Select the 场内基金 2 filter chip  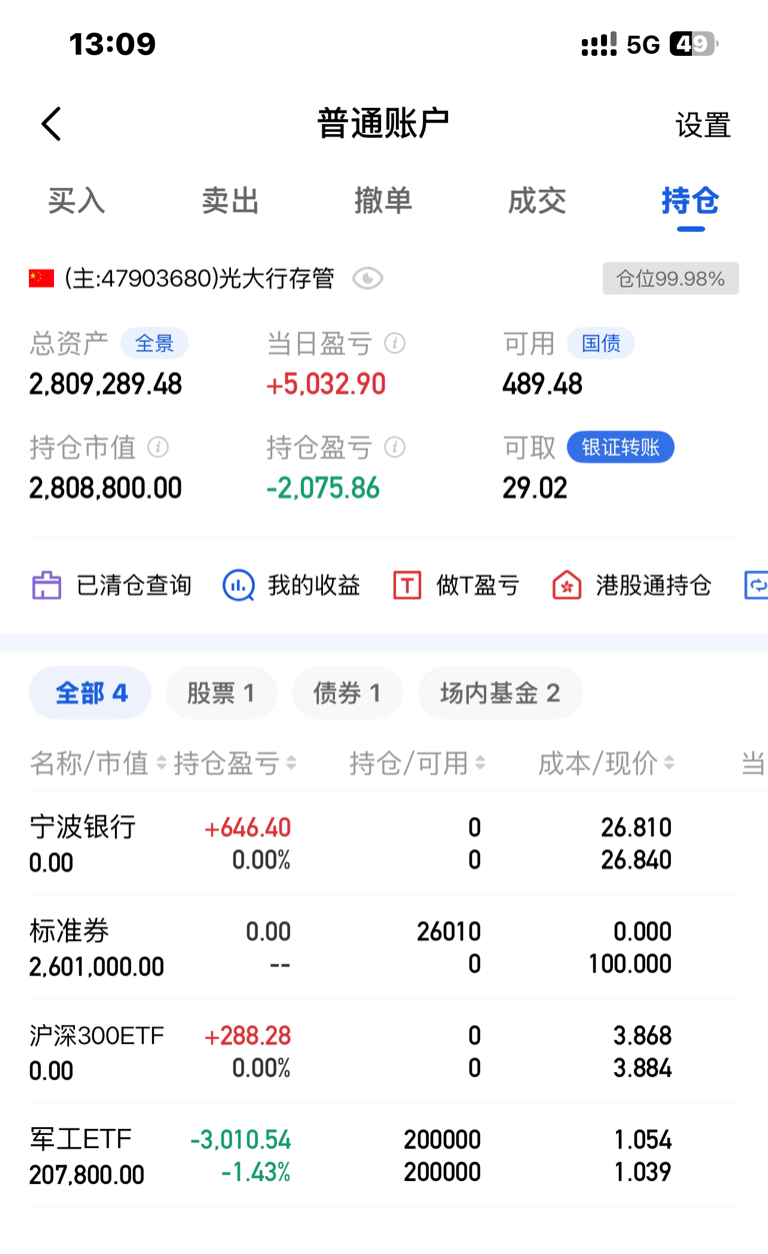[x=500, y=693]
